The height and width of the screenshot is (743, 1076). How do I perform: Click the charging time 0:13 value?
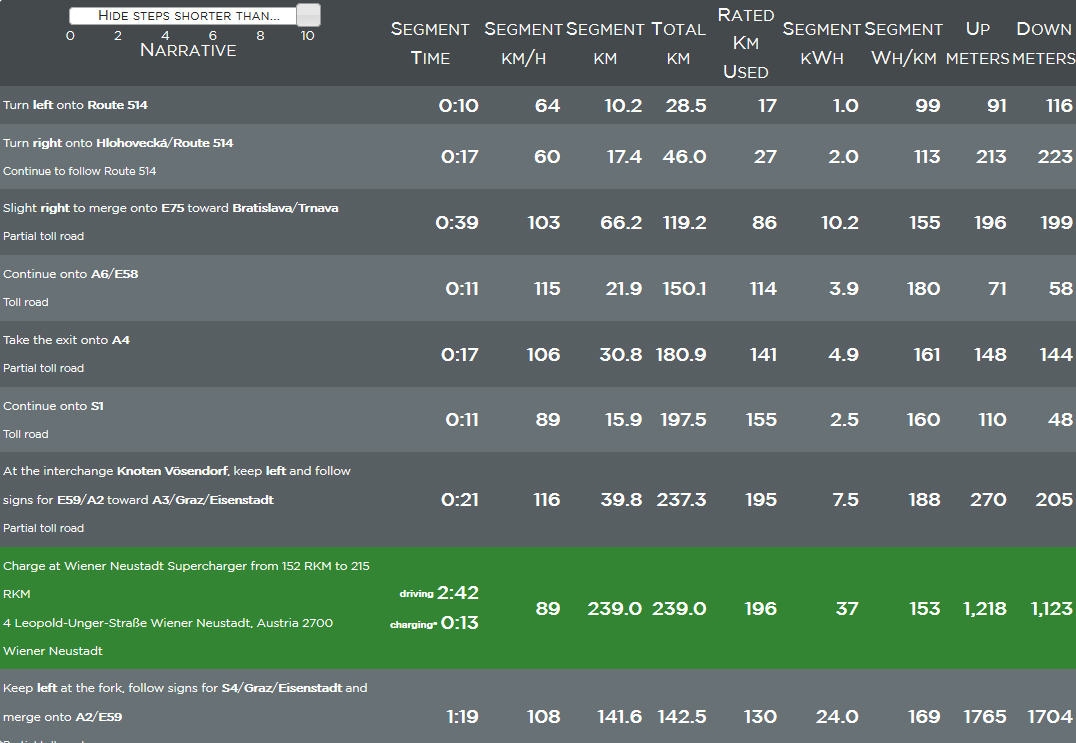pos(460,624)
